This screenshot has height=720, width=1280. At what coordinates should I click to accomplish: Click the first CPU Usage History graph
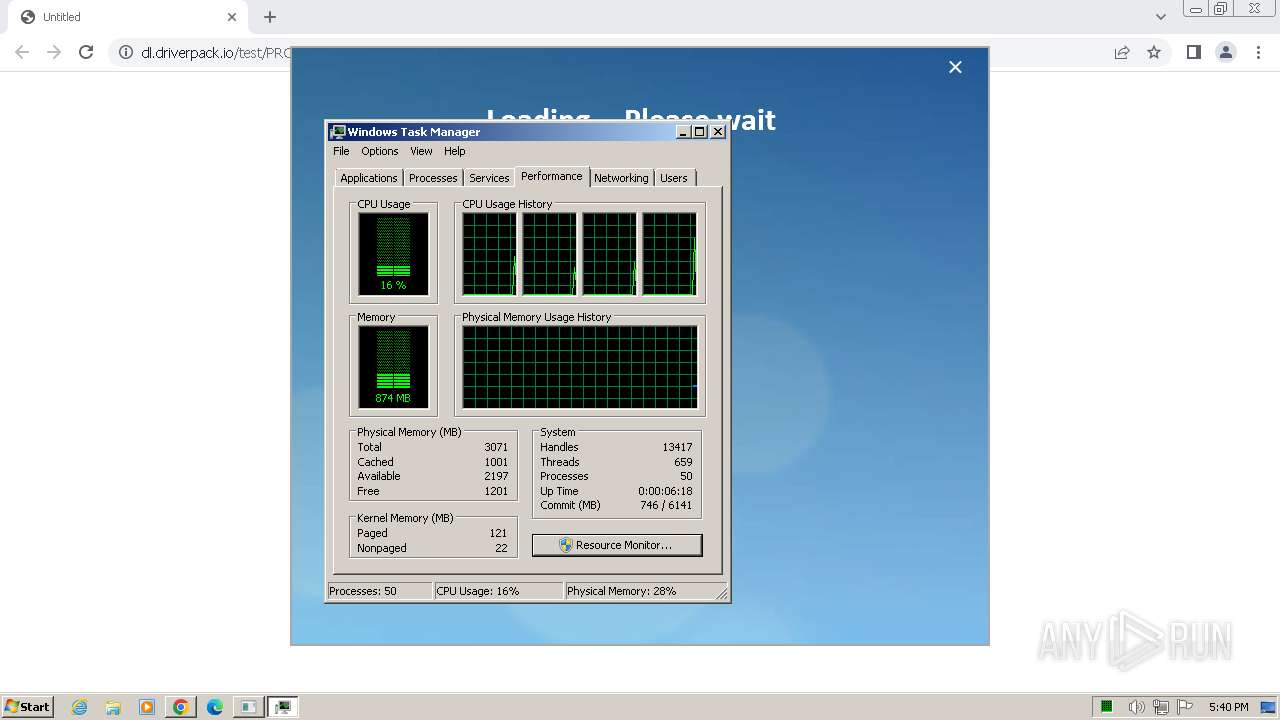tap(489, 254)
